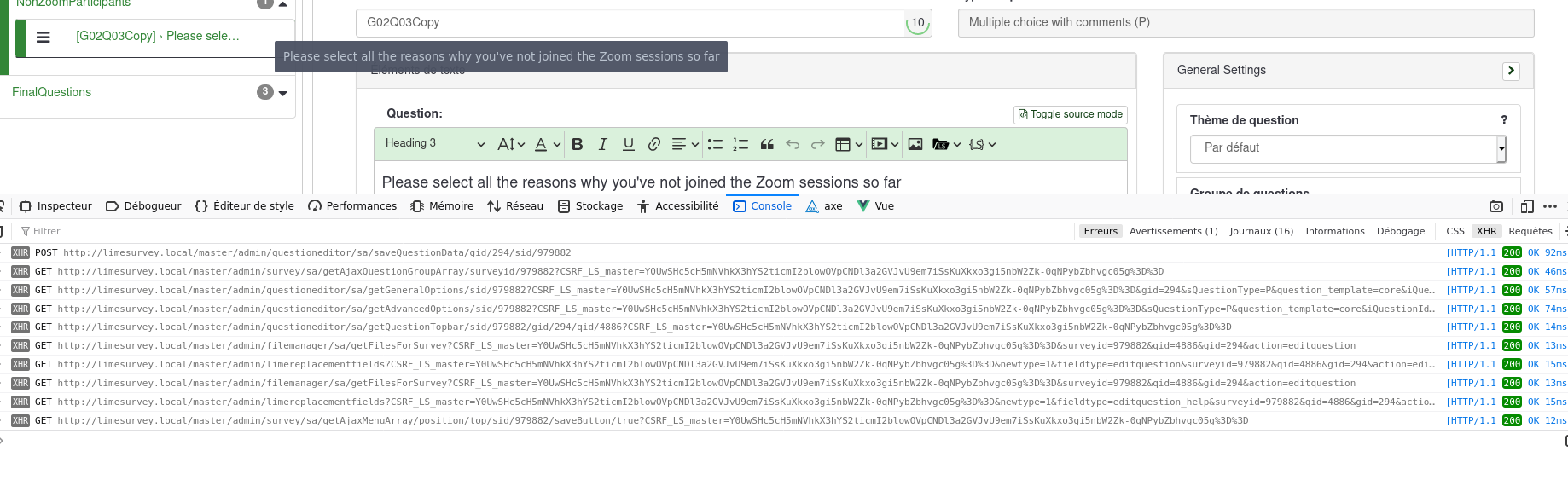Insert a bulleted list

point(715,144)
